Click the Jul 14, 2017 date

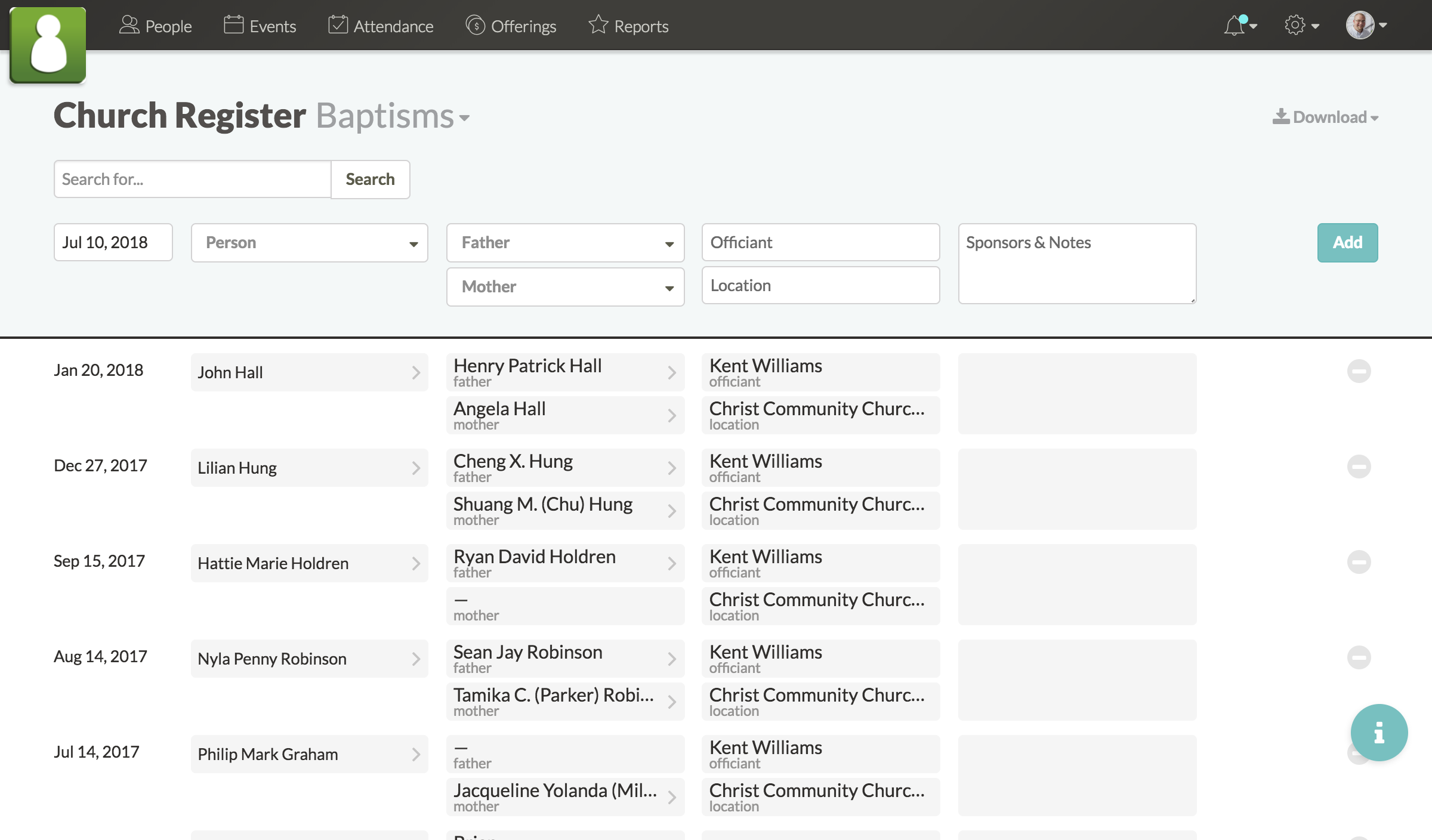point(96,752)
